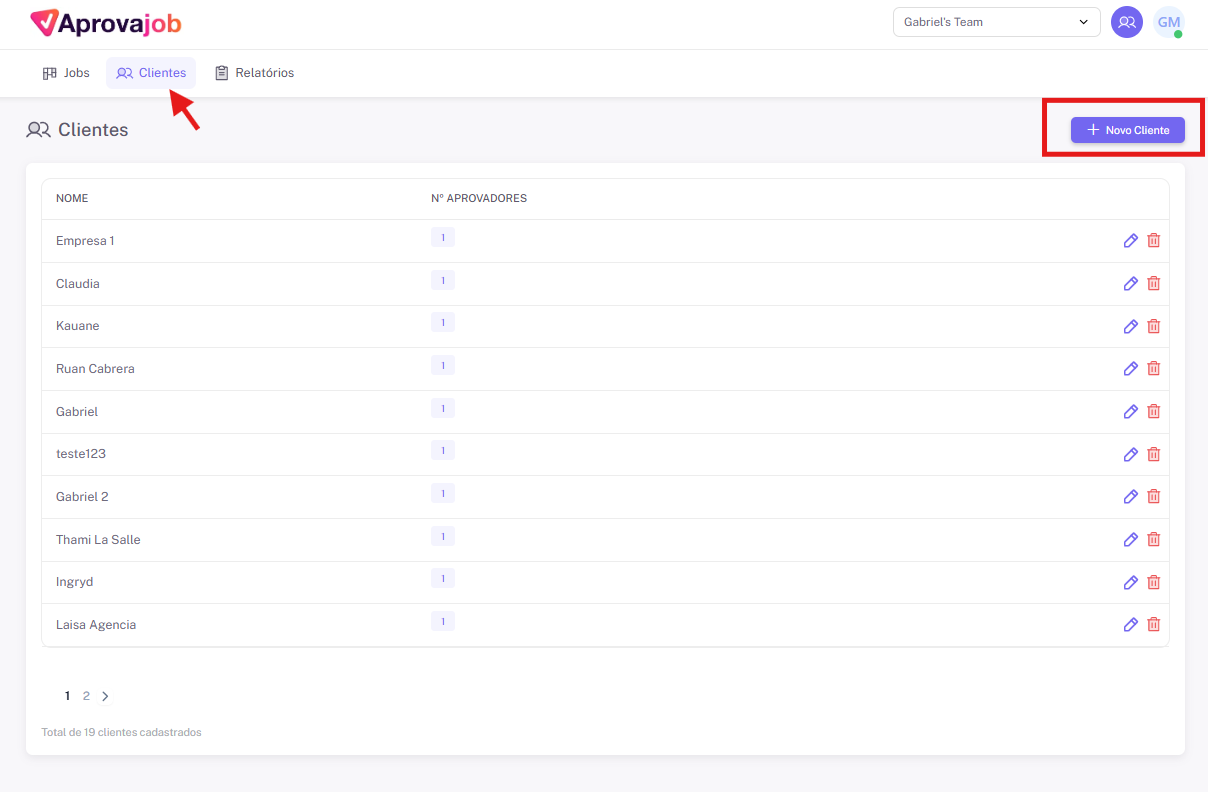This screenshot has height=792, width=1208.
Task: Remove Thami La Salle using trash icon
Action: pyautogui.click(x=1153, y=539)
